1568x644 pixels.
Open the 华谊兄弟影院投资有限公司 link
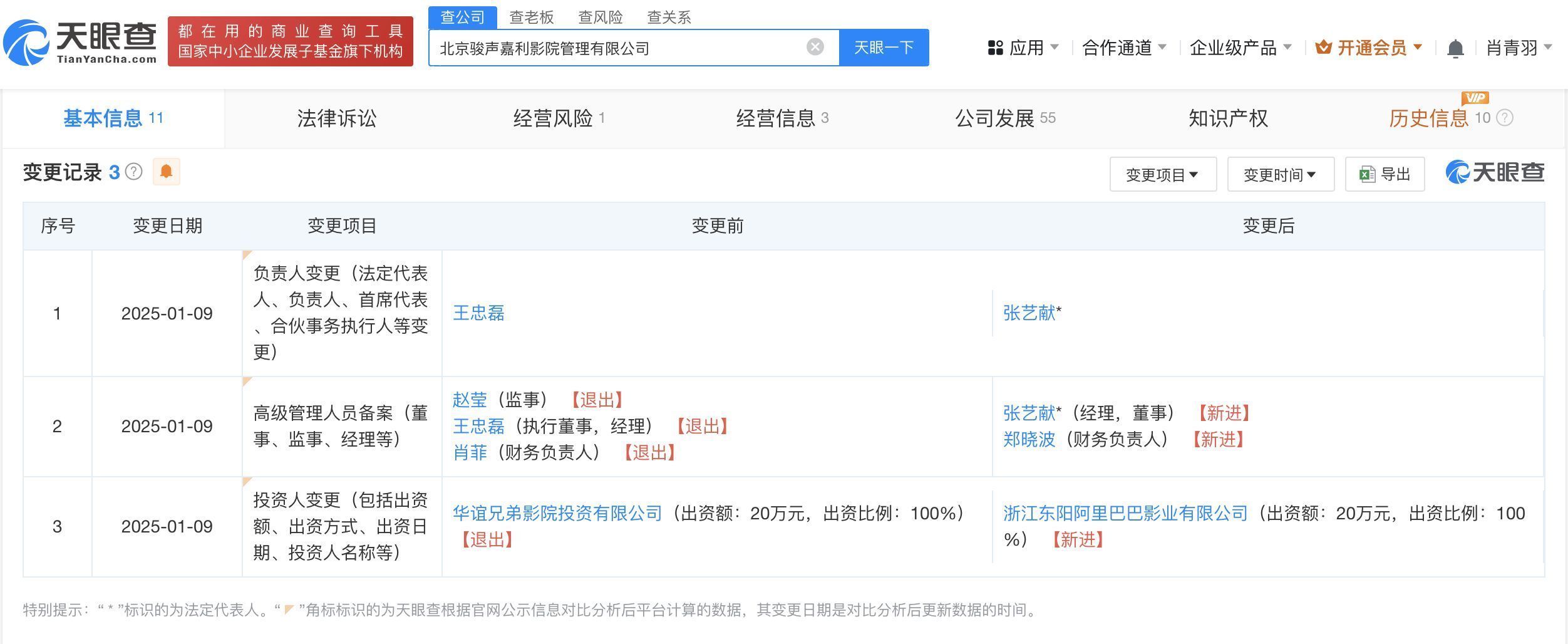point(557,514)
